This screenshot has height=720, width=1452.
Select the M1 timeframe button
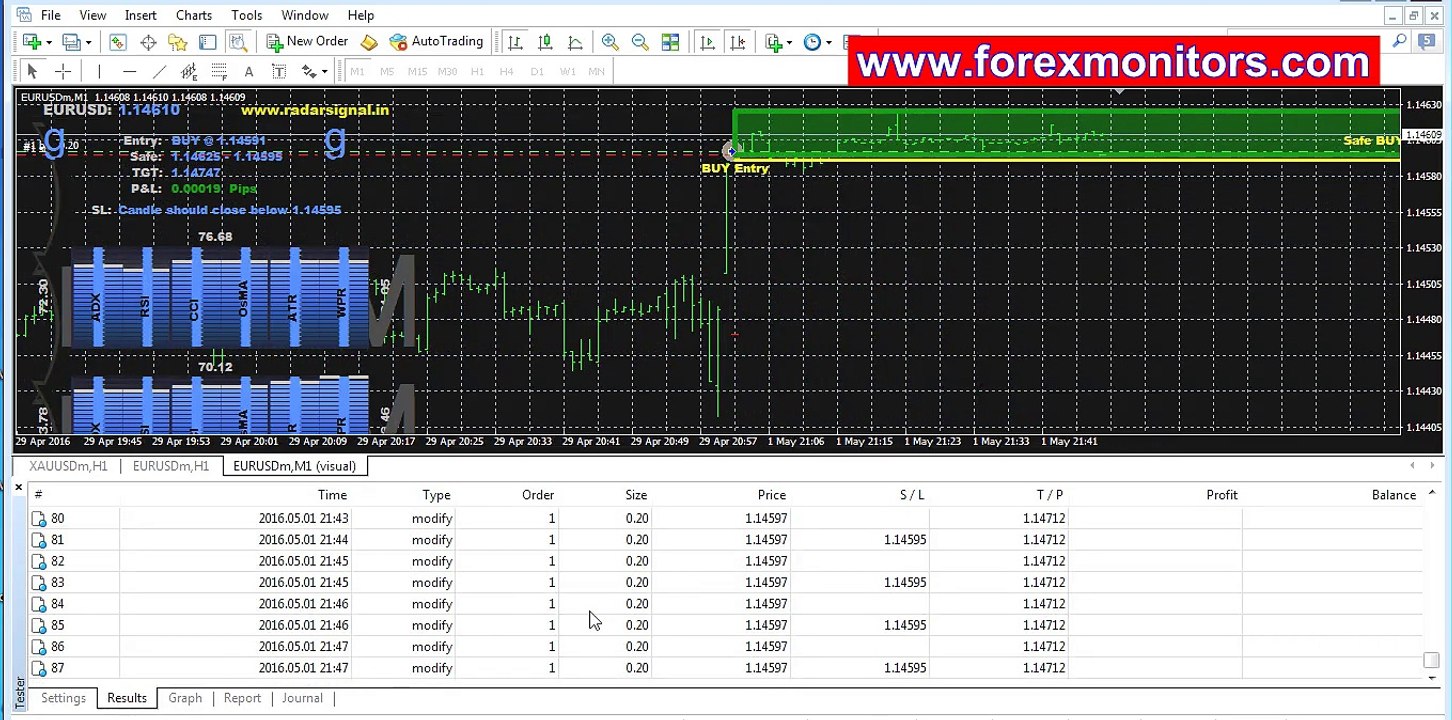coord(357,72)
